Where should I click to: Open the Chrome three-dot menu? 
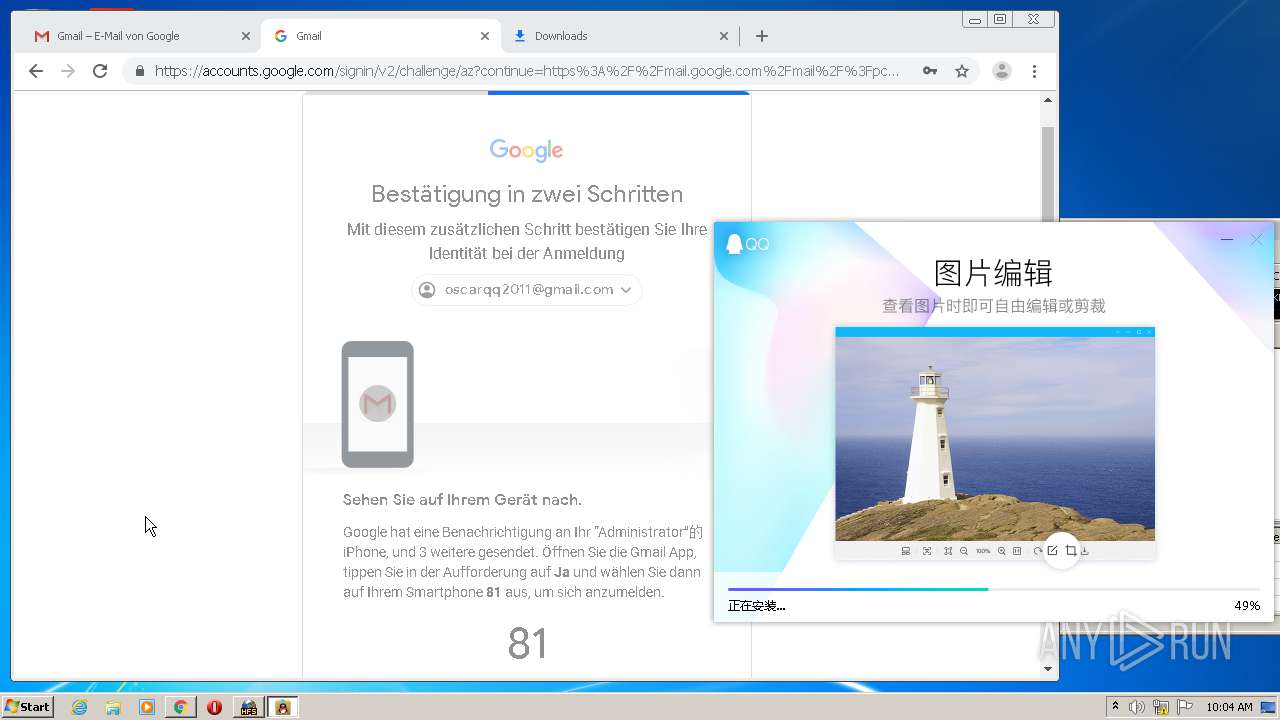[1034, 71]
